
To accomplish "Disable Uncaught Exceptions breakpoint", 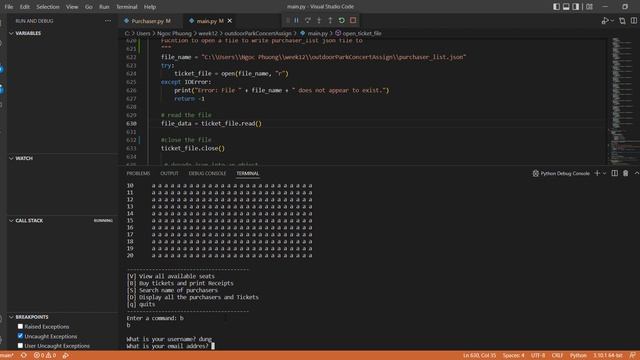I will (x=20, y=336).
